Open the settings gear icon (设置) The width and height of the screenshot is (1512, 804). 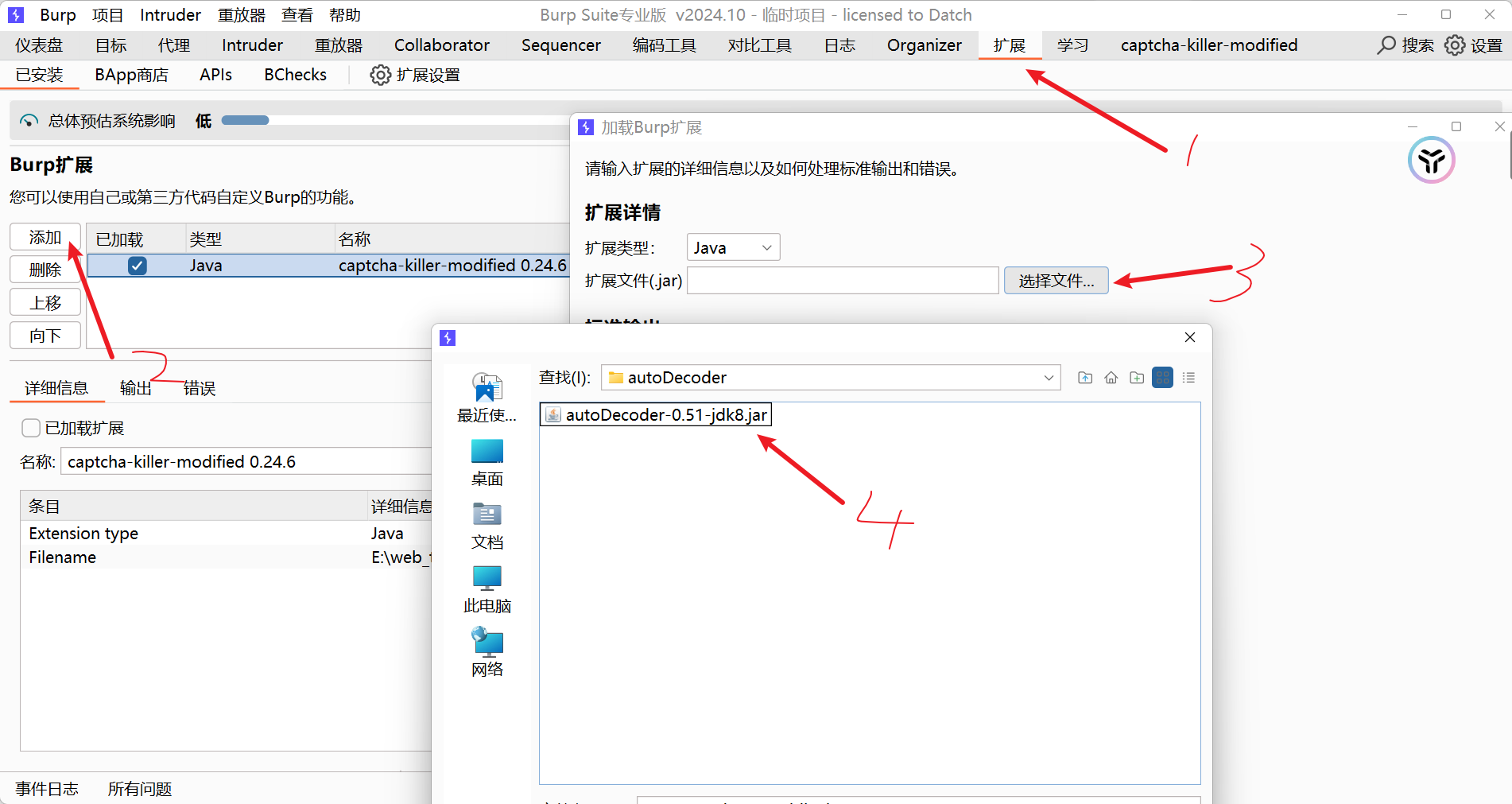click(x=1455, y=45)
